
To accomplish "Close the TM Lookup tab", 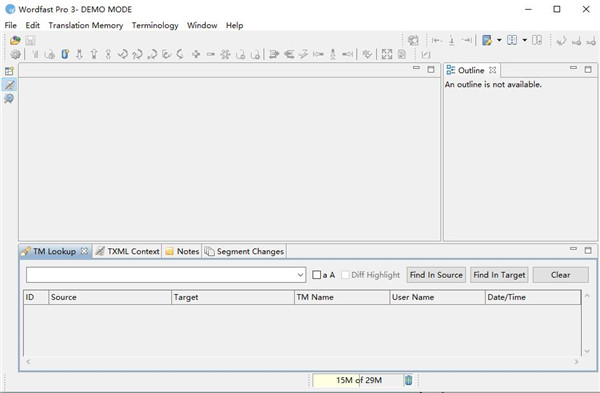I will [84, 251].
